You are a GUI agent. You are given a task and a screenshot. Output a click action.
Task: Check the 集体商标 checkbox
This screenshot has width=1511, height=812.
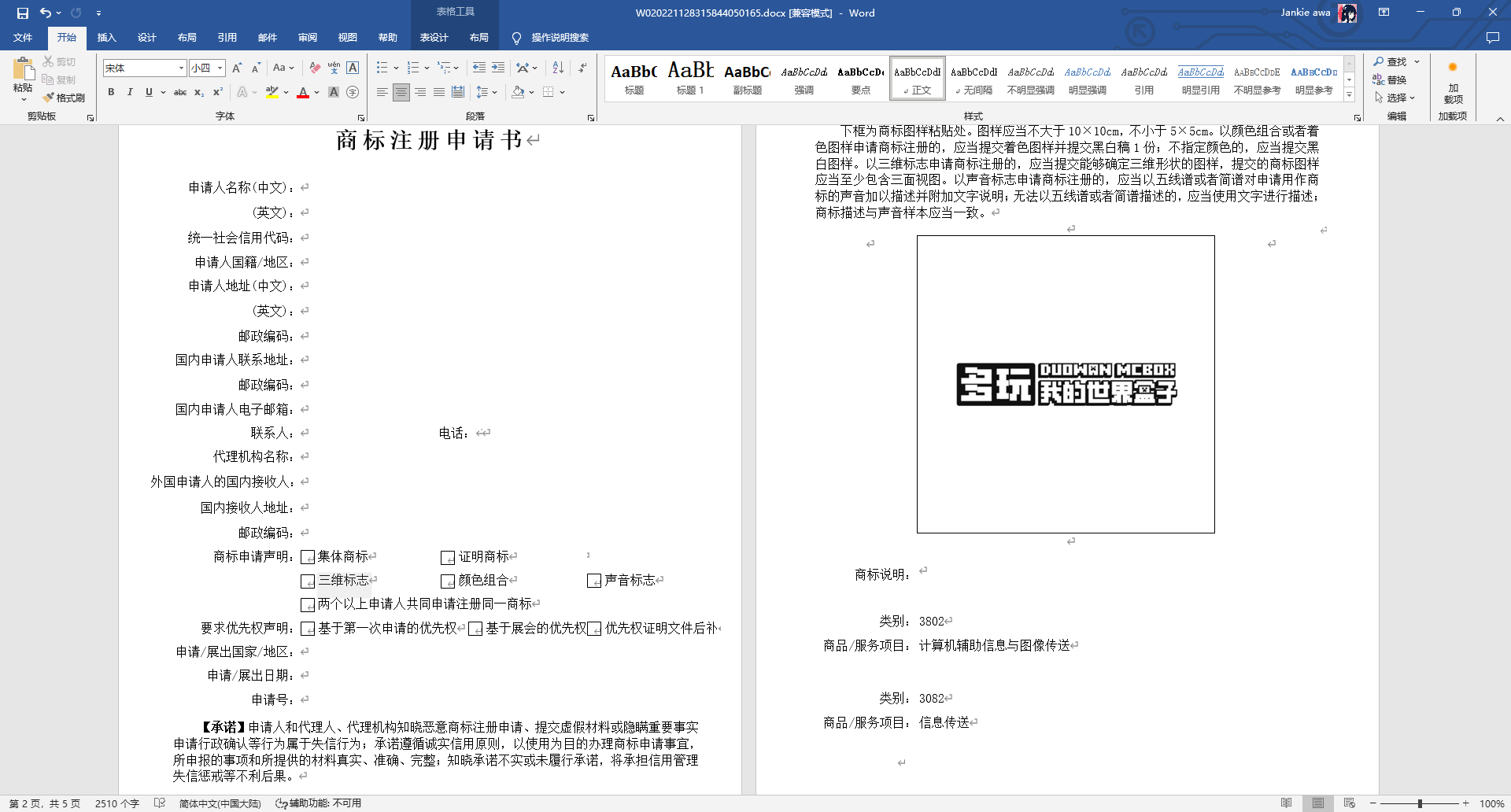coord(308,558)
